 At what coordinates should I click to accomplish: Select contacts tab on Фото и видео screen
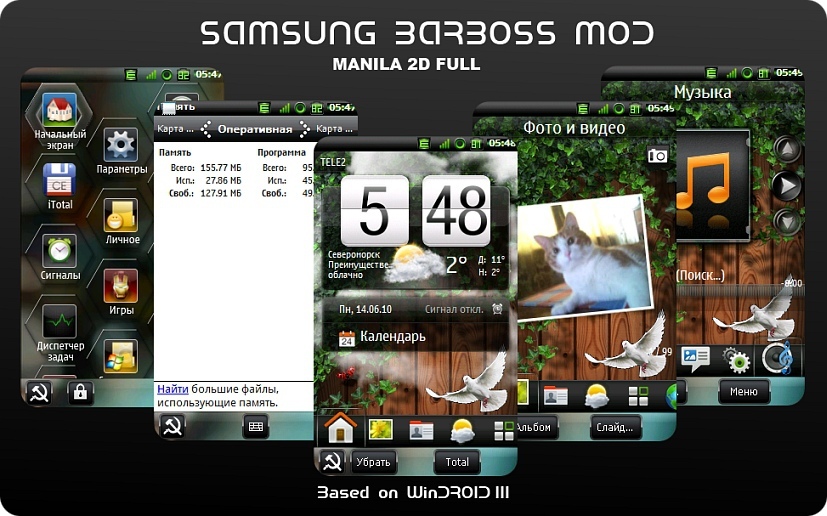pos(555,396)
